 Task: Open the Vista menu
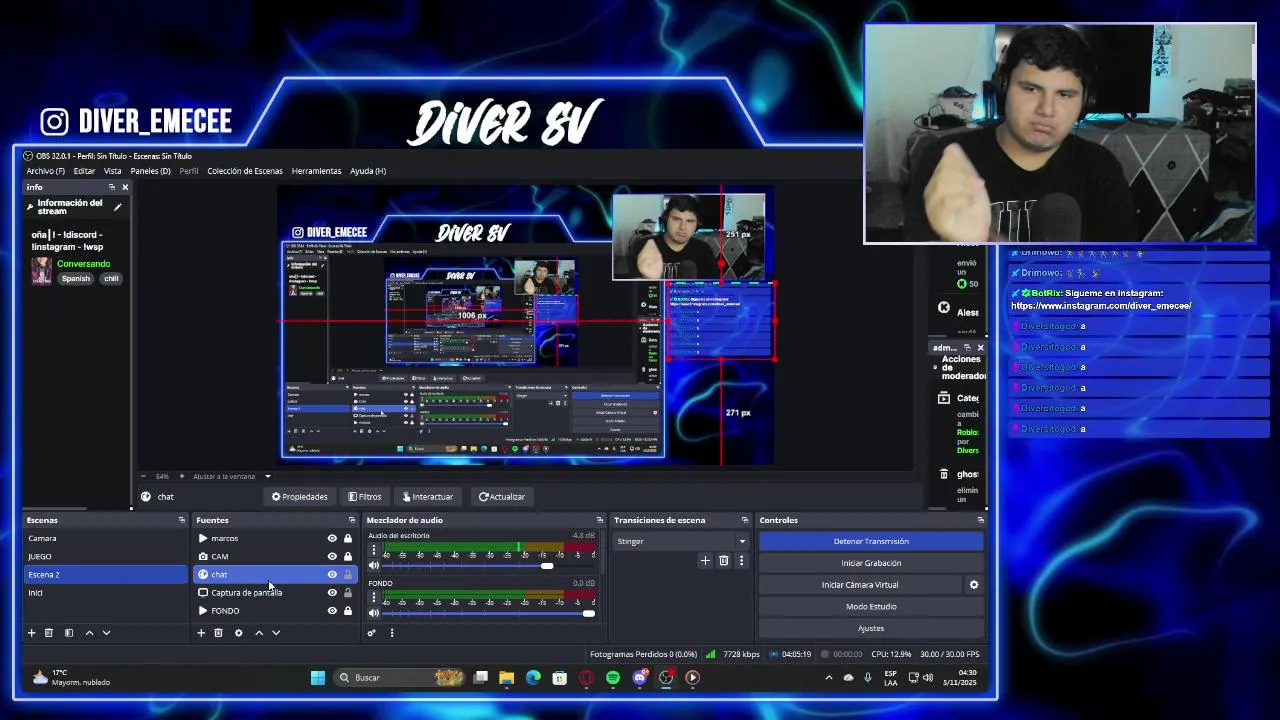click(112, 171)
